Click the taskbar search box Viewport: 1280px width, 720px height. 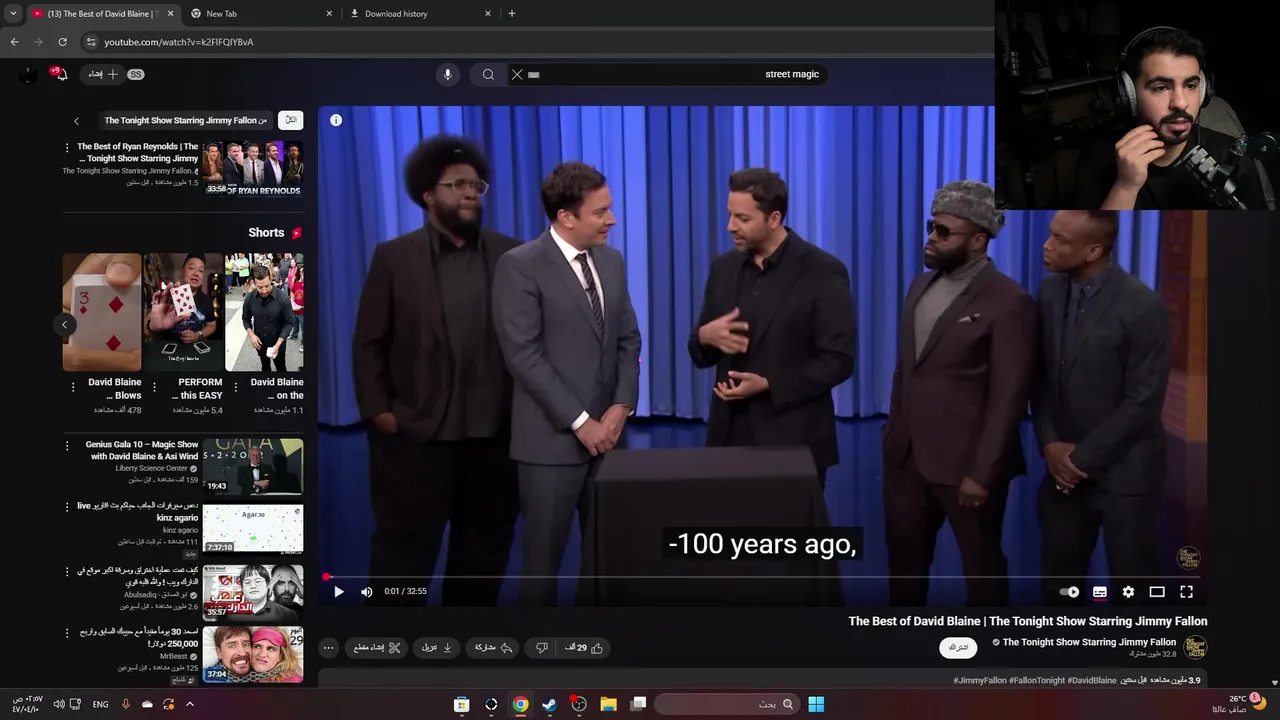point(726,704)
